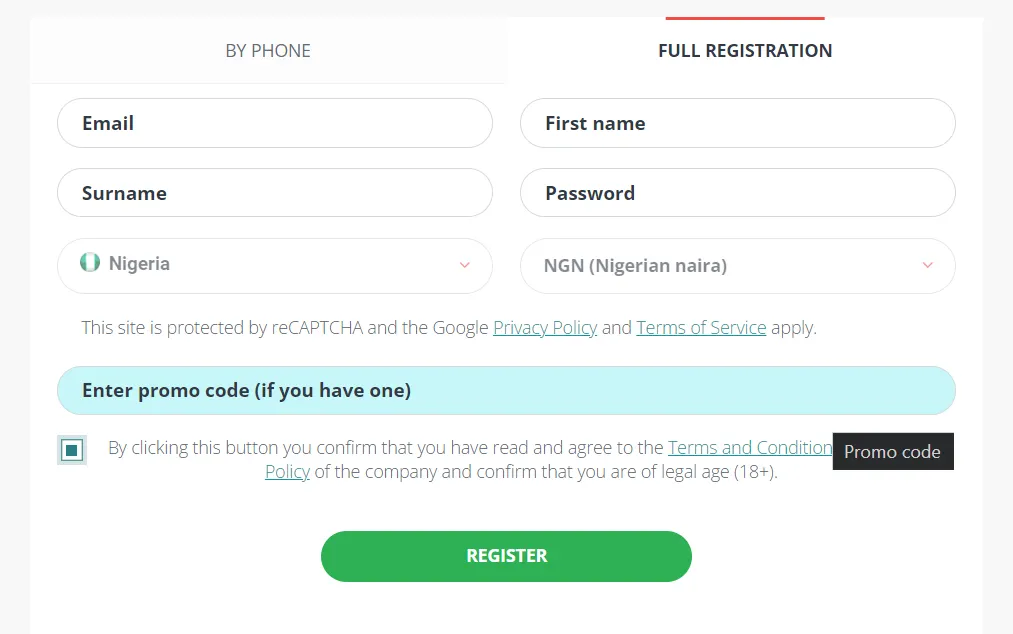Screen dimensions: 1013x634
Task: Click the Surname input field
Action: (x=275, y=192)
